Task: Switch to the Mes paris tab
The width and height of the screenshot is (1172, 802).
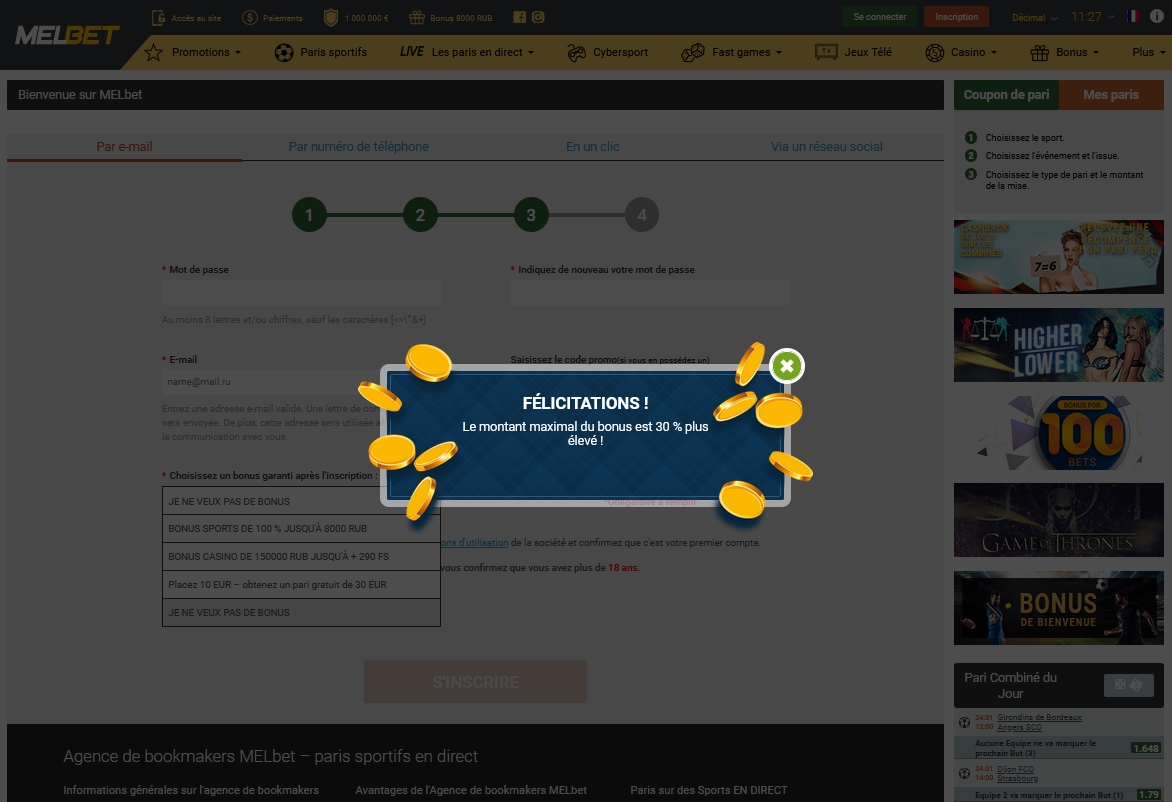Action: click(x=1111, y=95)
